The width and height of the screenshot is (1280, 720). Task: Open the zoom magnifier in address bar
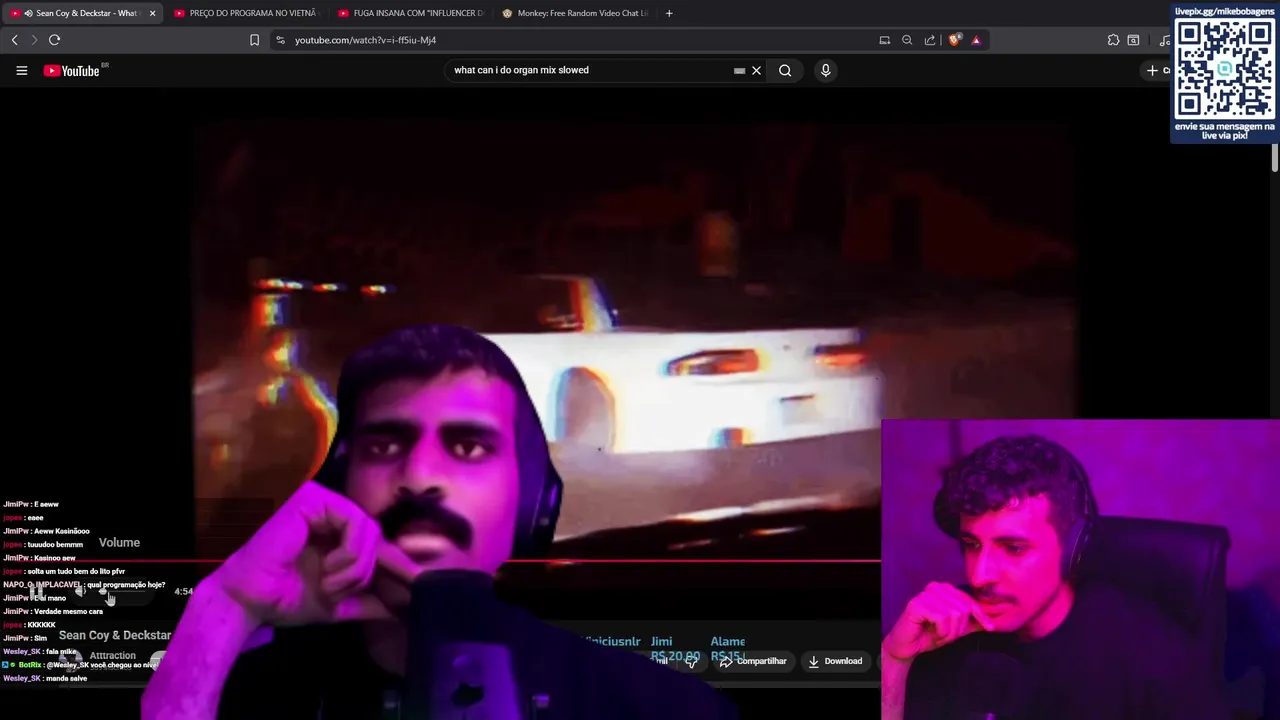[x=907, y=40]
